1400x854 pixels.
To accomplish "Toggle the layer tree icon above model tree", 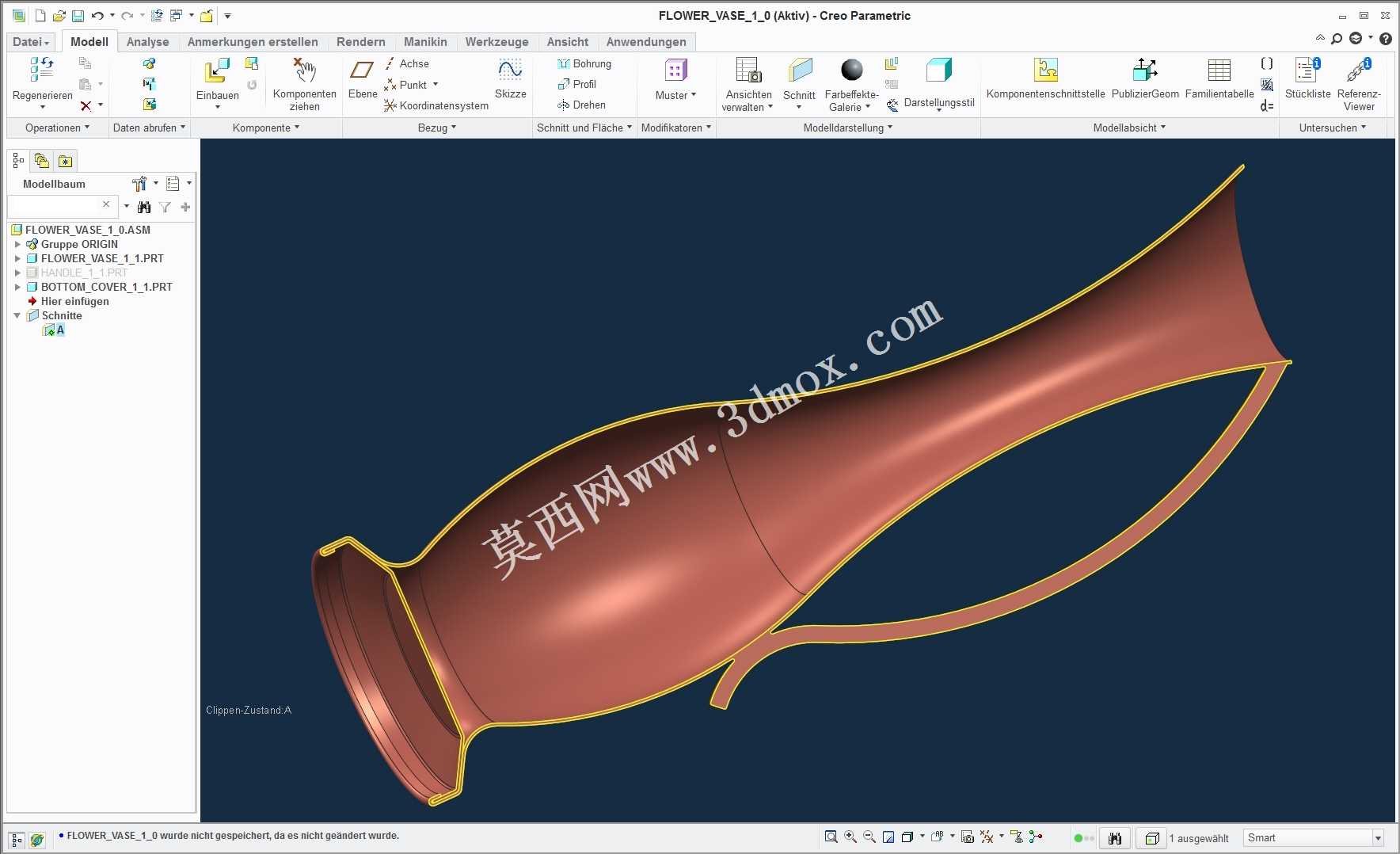I will 41,161.
